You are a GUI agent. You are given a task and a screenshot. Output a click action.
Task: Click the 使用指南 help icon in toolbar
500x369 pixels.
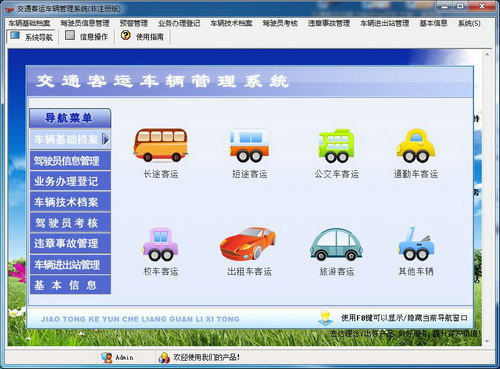pyautogui.click(x=125, y=35)
